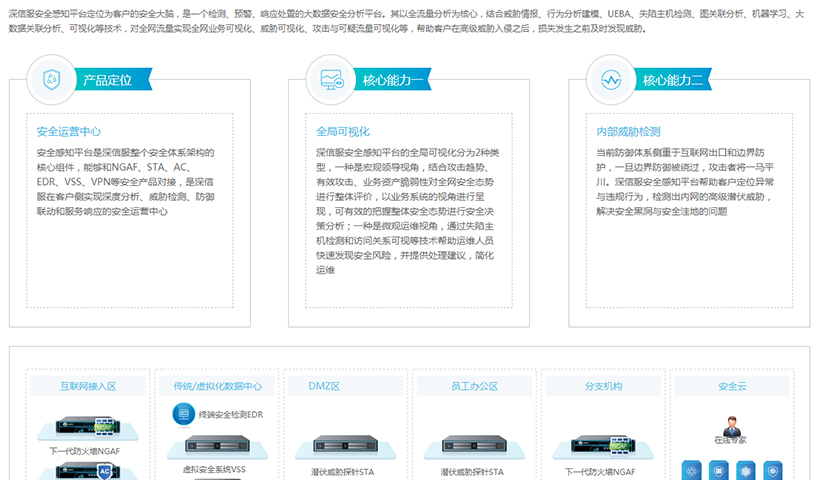The width and height of the screenshot is (820, 480).
Task: Open the 内部威胁检测 heading link
Action: (628, 131)
